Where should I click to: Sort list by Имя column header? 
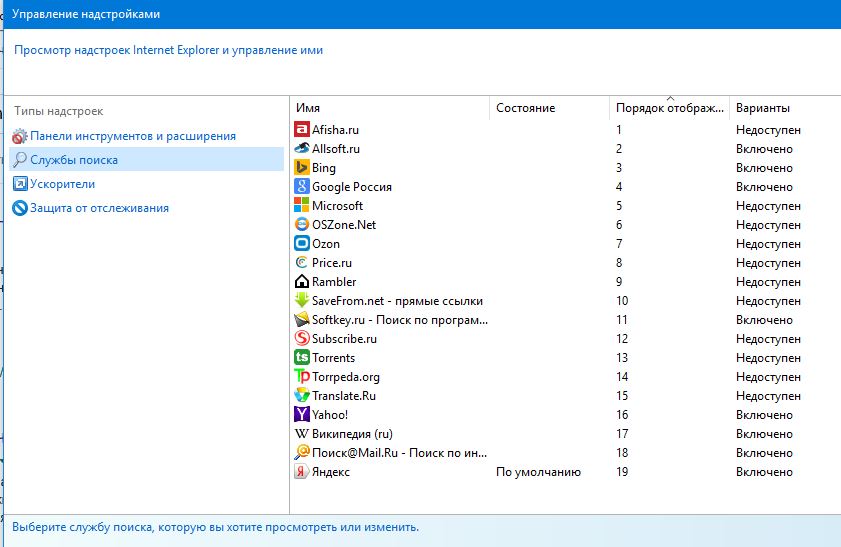click(x=390, y=108)
